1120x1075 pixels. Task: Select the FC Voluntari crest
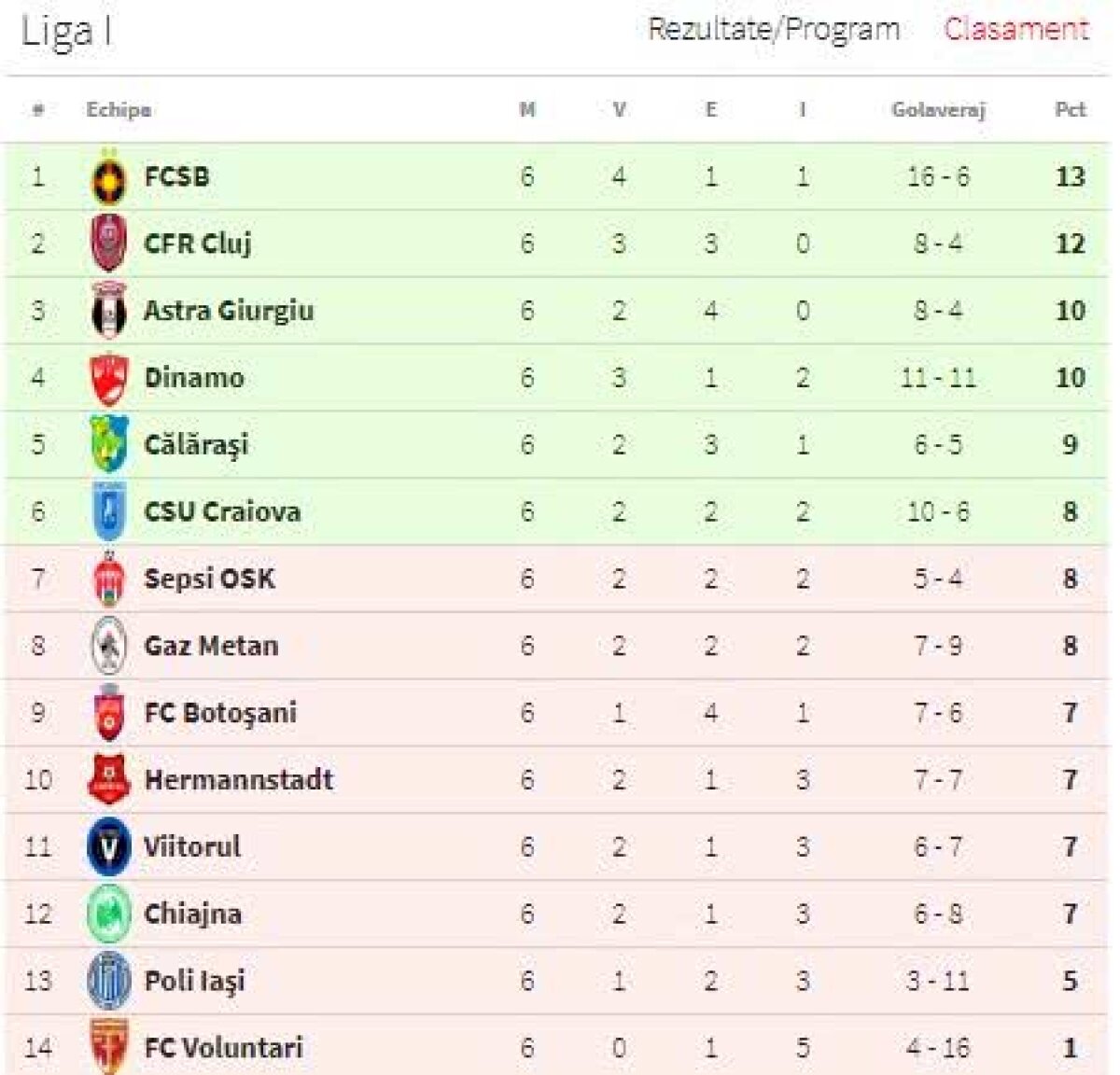pos(110,1047)
